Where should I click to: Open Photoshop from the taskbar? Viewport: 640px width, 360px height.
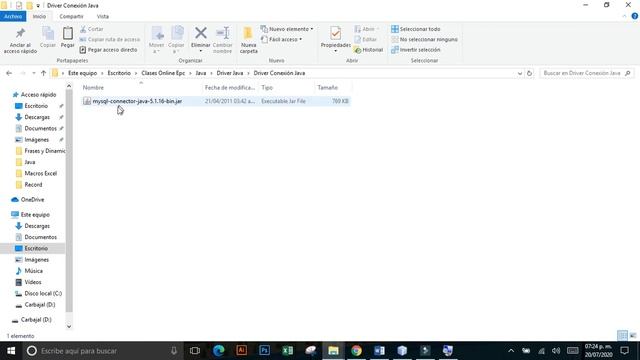click(264, 351)
